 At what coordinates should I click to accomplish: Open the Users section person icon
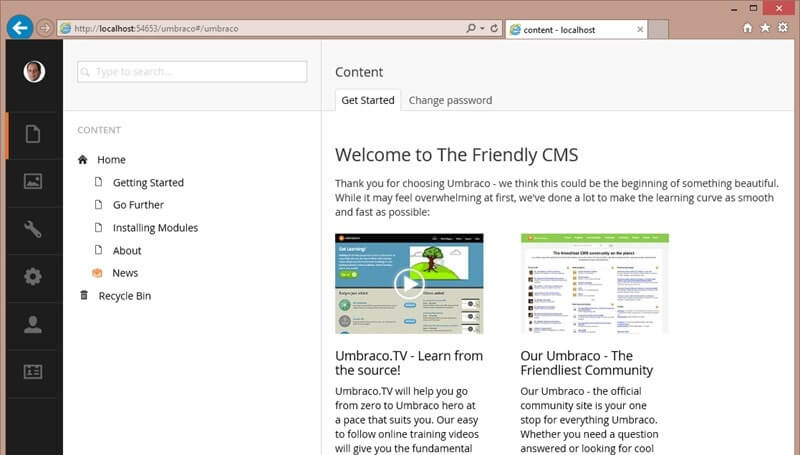(33, 324)
